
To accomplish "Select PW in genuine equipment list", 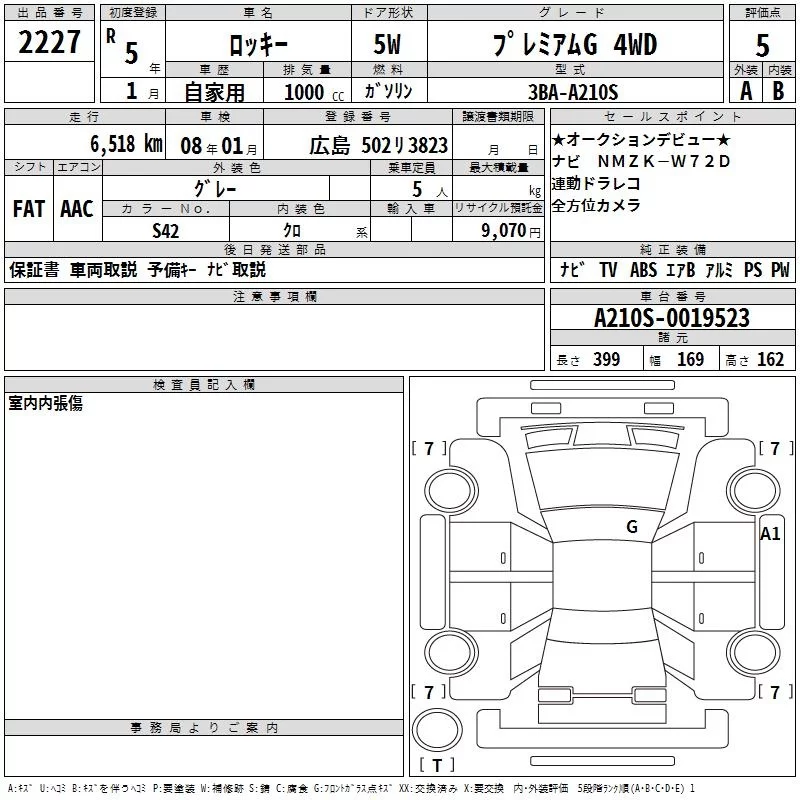I will (780, 269).
